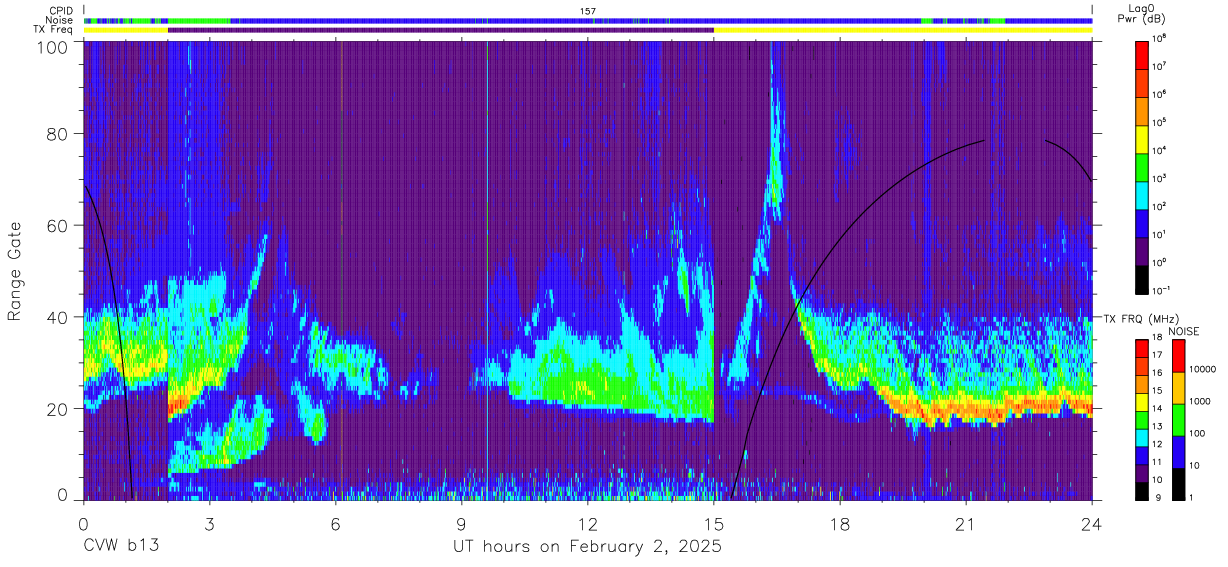The image size is (1228, 567).
Task: Click the 20 tick on the Range Gate axis
Action: tap(59, 409)
